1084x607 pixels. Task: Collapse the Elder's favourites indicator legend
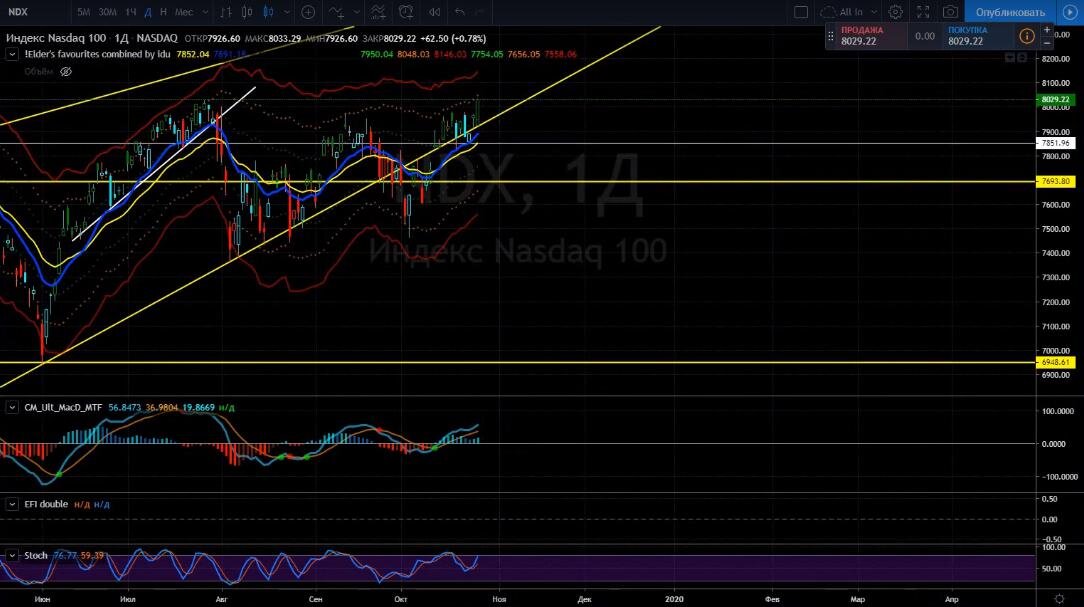(x=12, y=54)
